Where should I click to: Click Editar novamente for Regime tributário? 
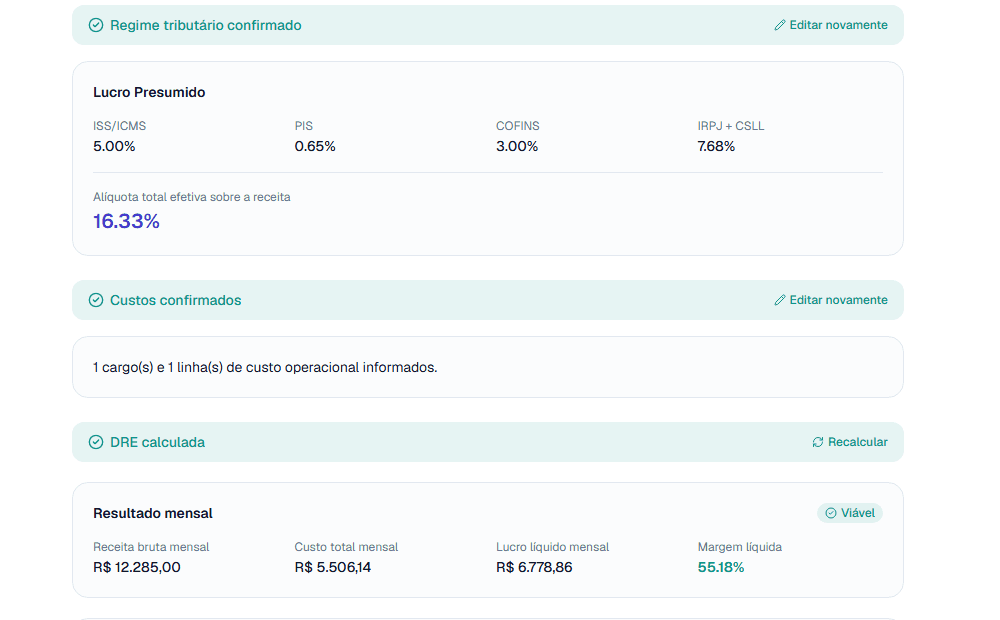pyautogui.click(x=830, y=25)
